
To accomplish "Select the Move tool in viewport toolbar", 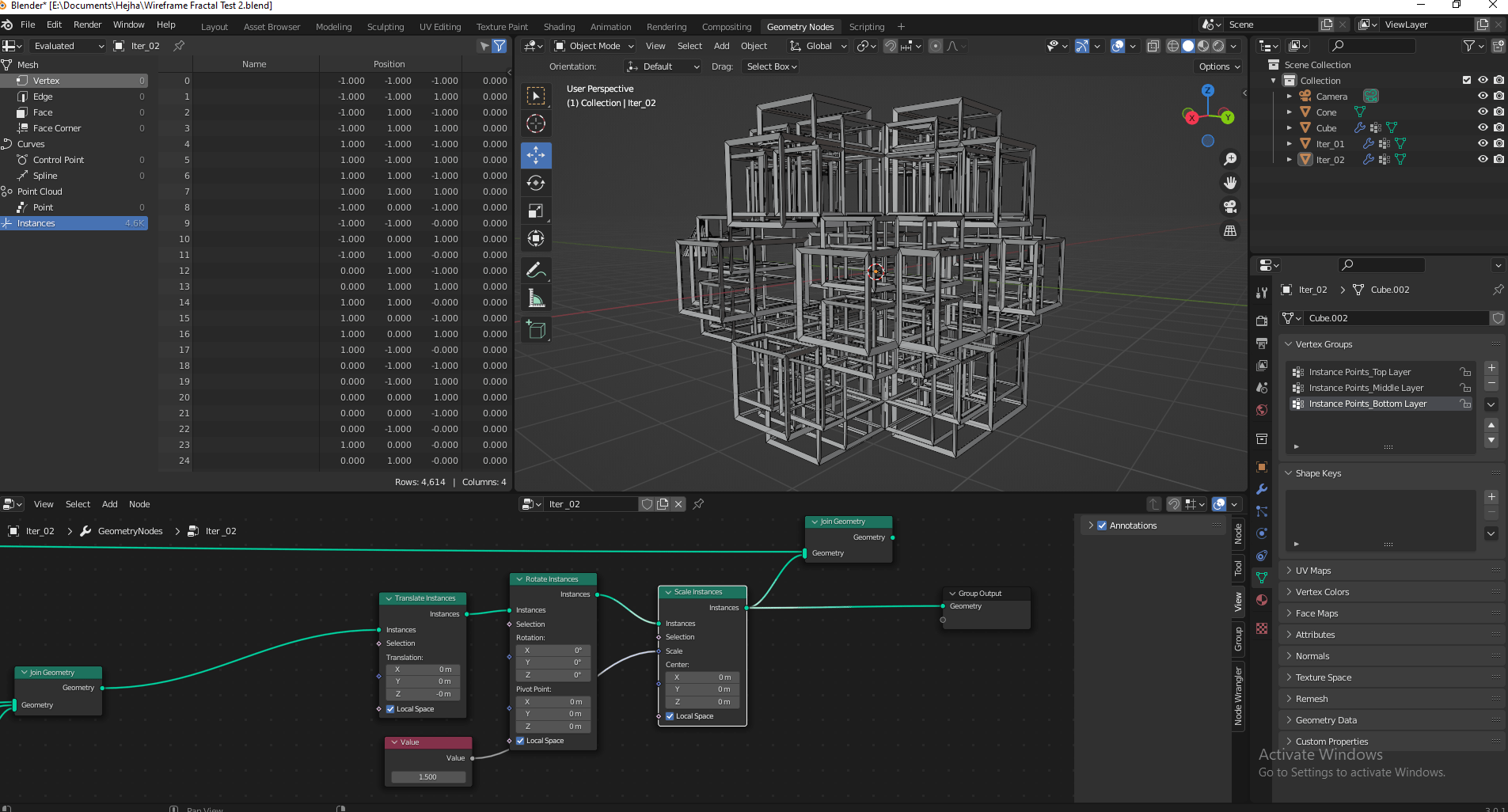I will pos(536,155).
